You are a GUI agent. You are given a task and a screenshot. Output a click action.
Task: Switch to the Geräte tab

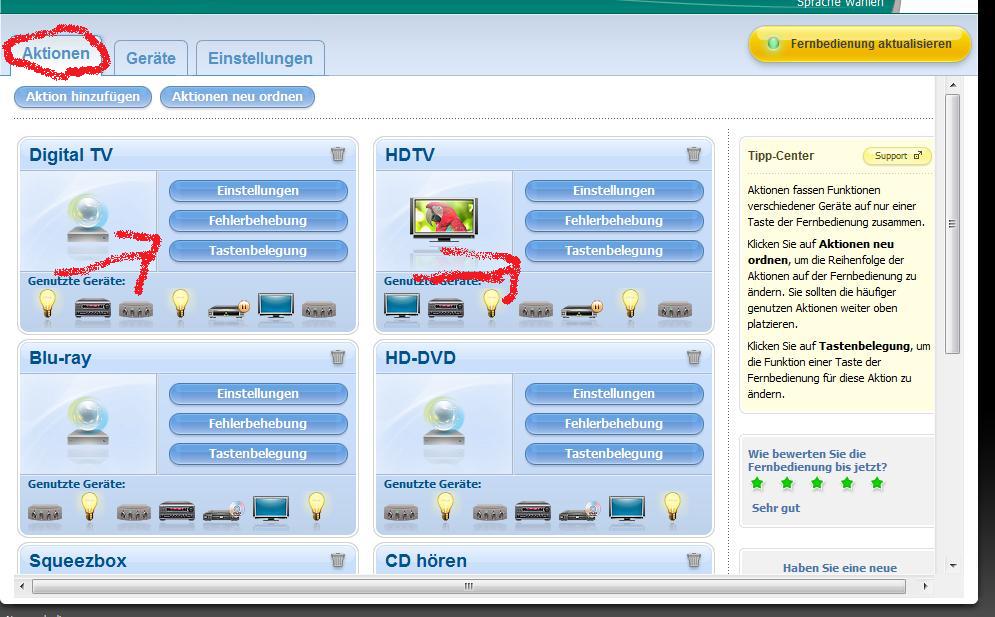coord(151,58)
